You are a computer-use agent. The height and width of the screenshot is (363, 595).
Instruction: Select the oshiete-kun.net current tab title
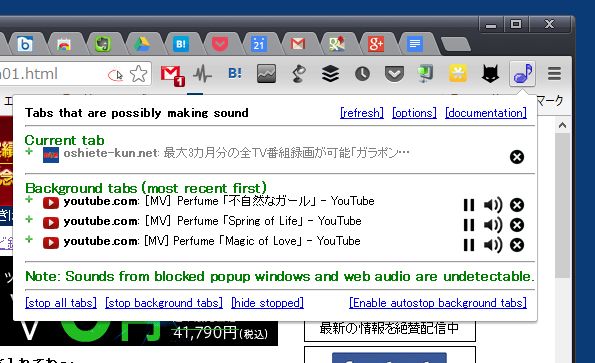coord(236,153)
